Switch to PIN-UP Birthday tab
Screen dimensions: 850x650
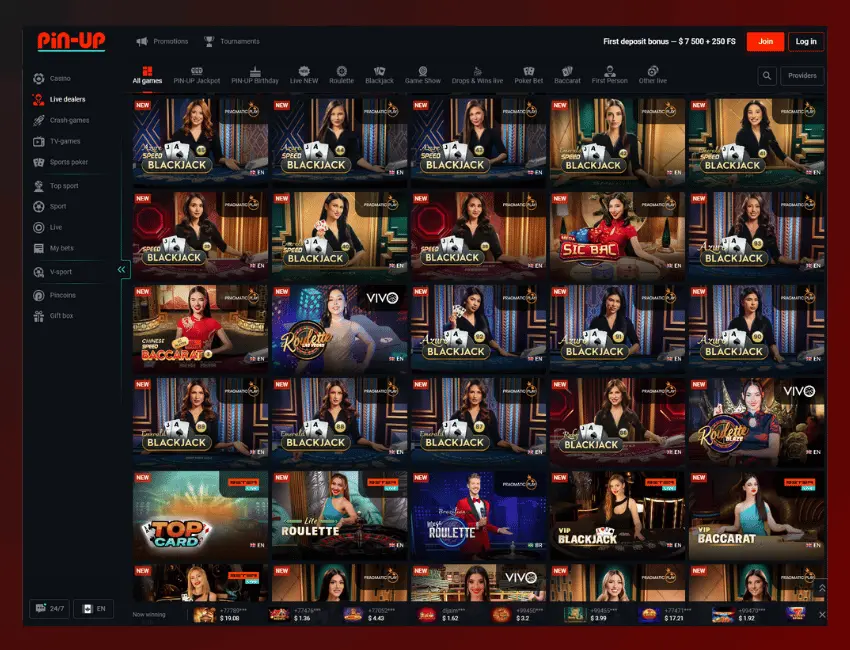(255, 75)
